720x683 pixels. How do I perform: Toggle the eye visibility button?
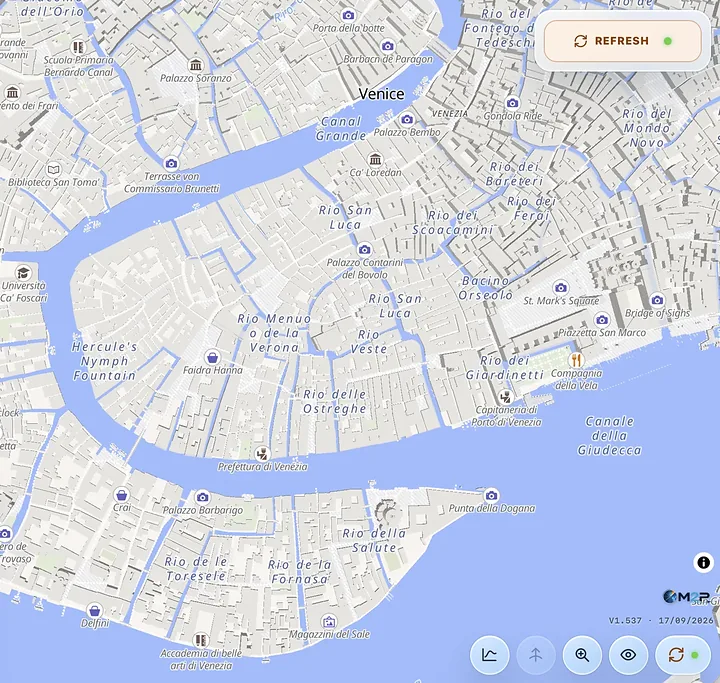pyautogui.click(x=628, y=655)
